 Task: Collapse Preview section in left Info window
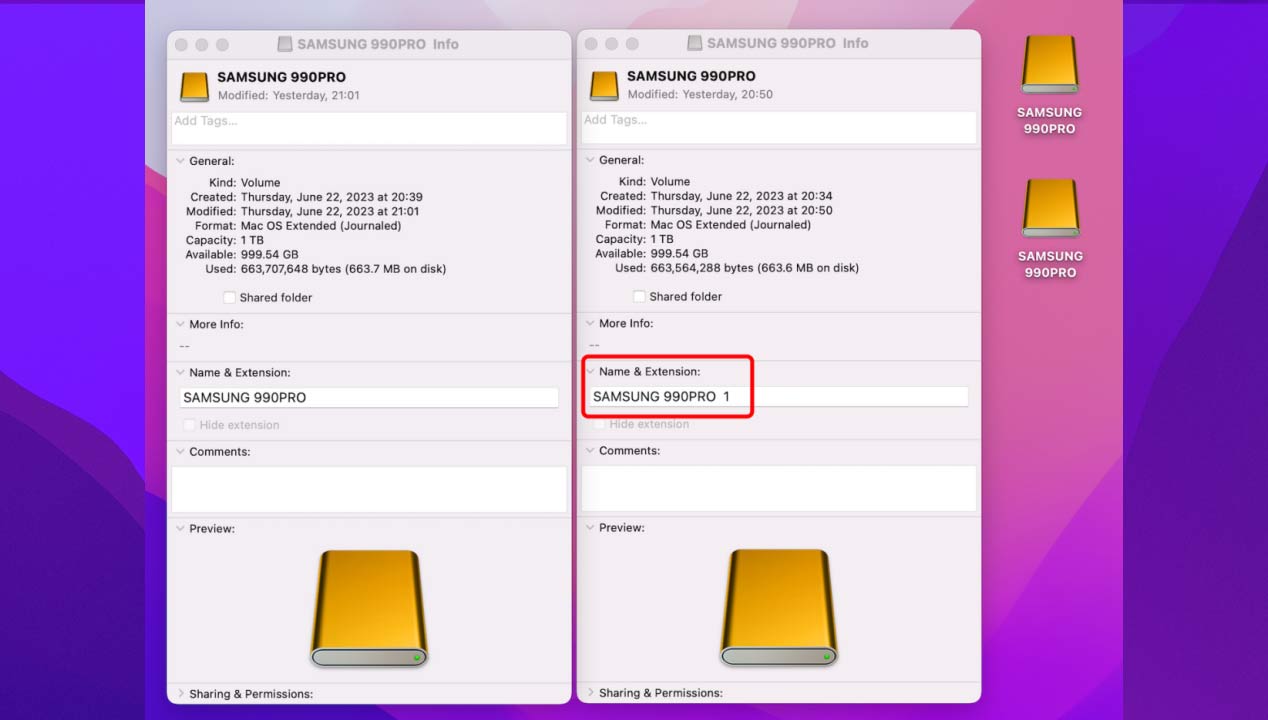[180, 528]
